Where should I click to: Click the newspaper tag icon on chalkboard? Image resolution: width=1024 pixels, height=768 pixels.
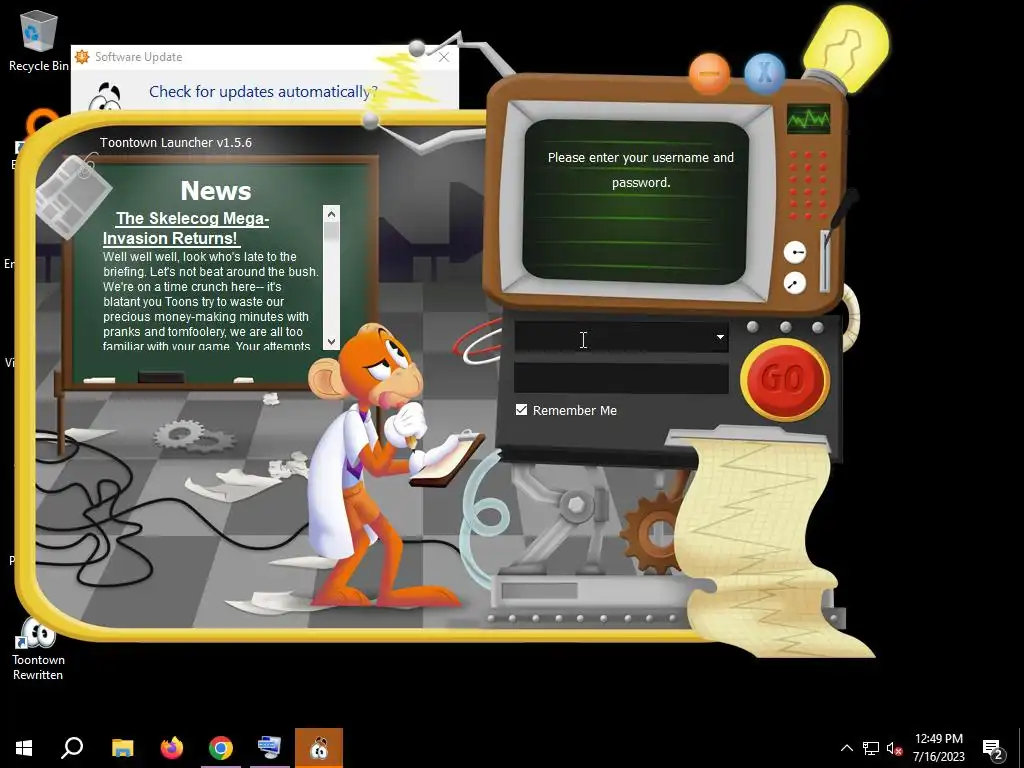coord(73,196)
